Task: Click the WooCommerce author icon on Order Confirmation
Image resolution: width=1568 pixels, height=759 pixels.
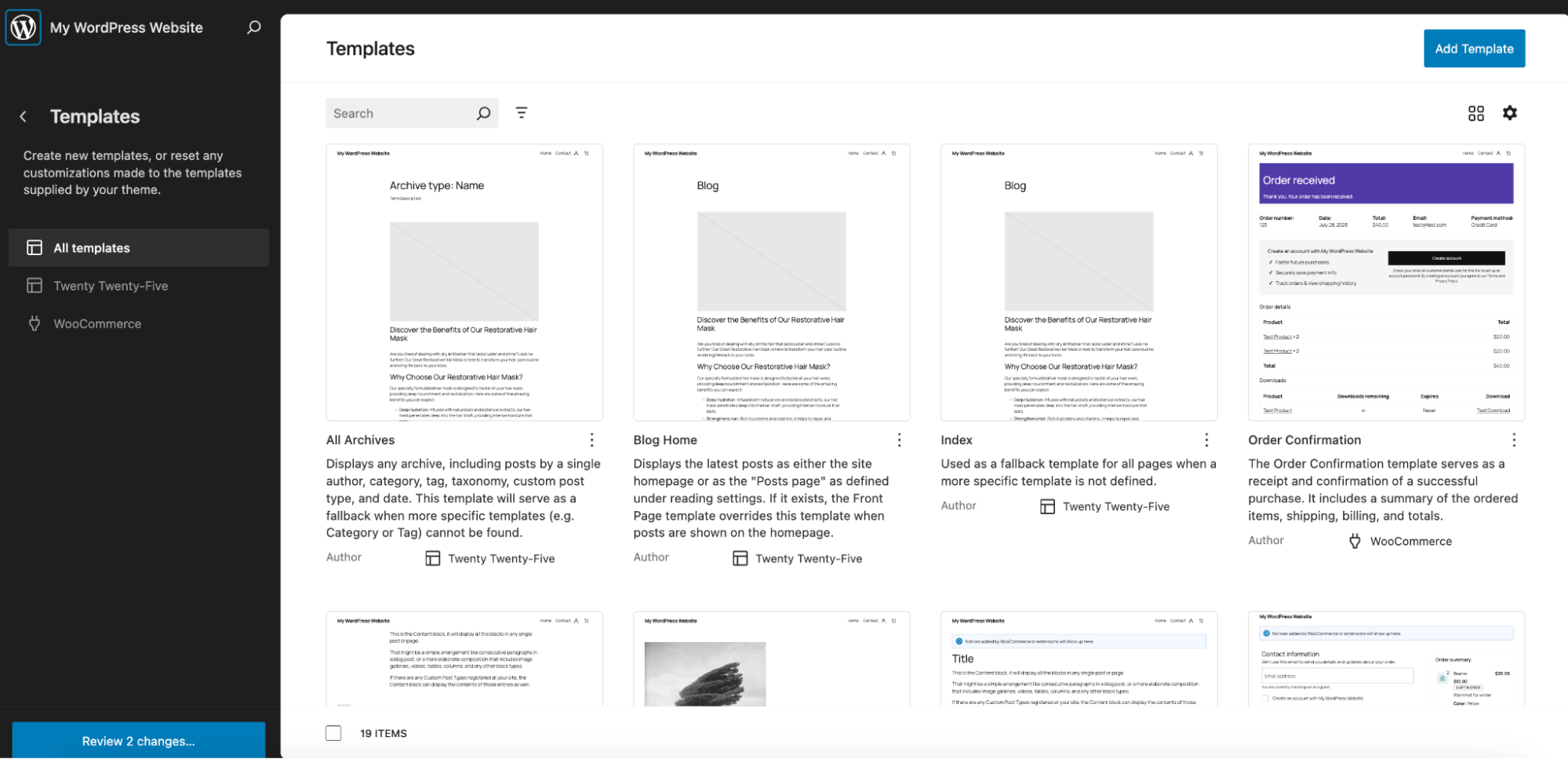Action: point(1355,541)
